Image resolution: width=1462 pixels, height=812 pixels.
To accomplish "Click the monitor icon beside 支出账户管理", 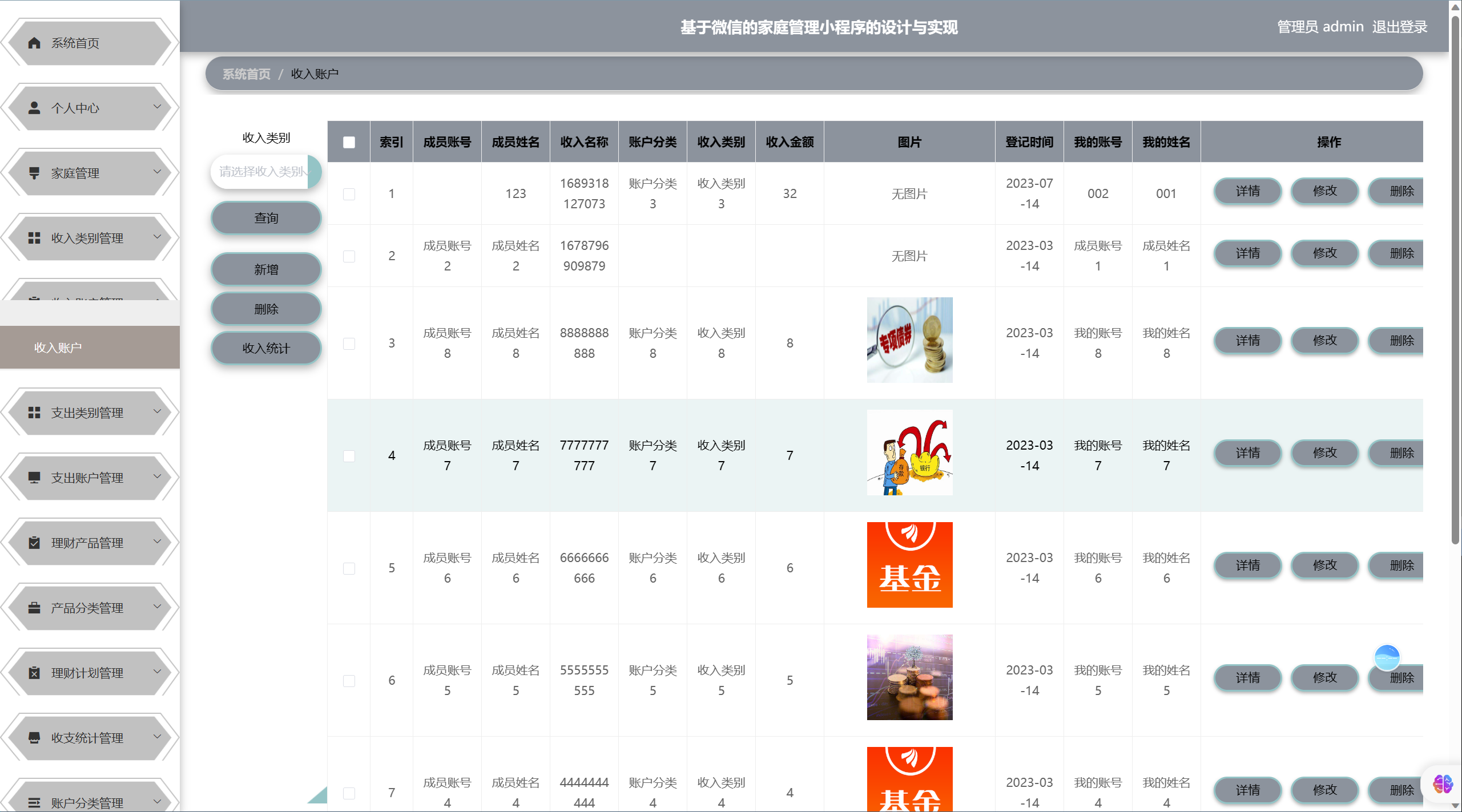I will tap(34, 478).
